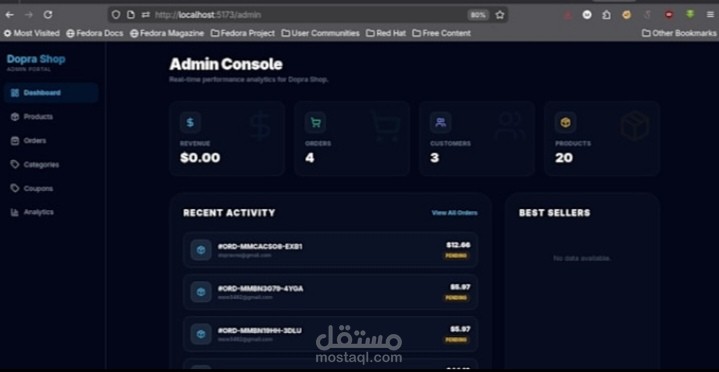Viewport: 719px width, 372px height.
Task: Click the shield tracking protection icon
Action: tap(116, 15)
